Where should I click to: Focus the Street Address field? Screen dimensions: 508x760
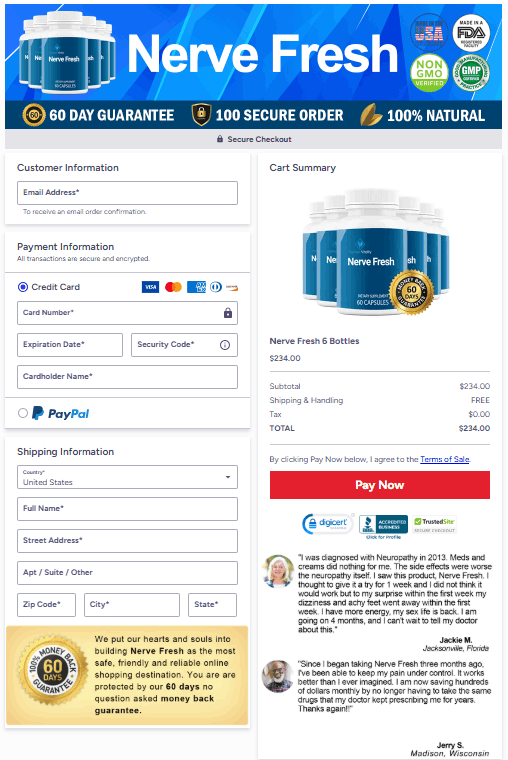[127, 541]
